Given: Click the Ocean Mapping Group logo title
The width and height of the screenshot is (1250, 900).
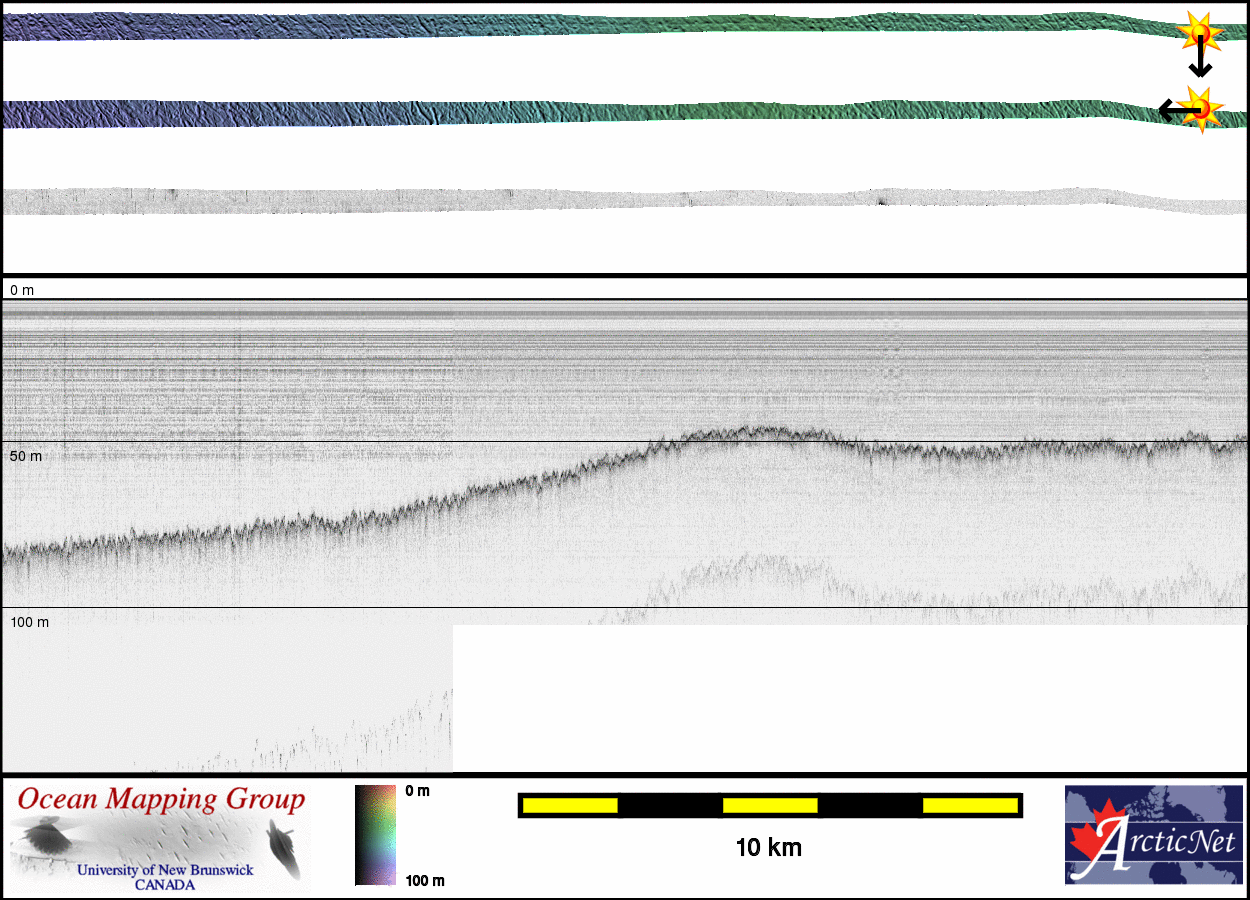Looking at the screenshot, I should click(161, 800).
